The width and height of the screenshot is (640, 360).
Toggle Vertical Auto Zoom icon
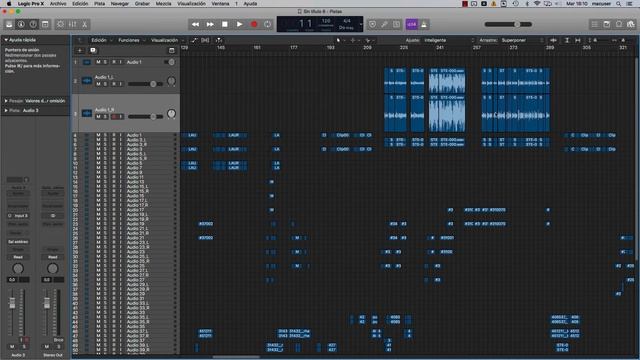[x=567, y=40]
